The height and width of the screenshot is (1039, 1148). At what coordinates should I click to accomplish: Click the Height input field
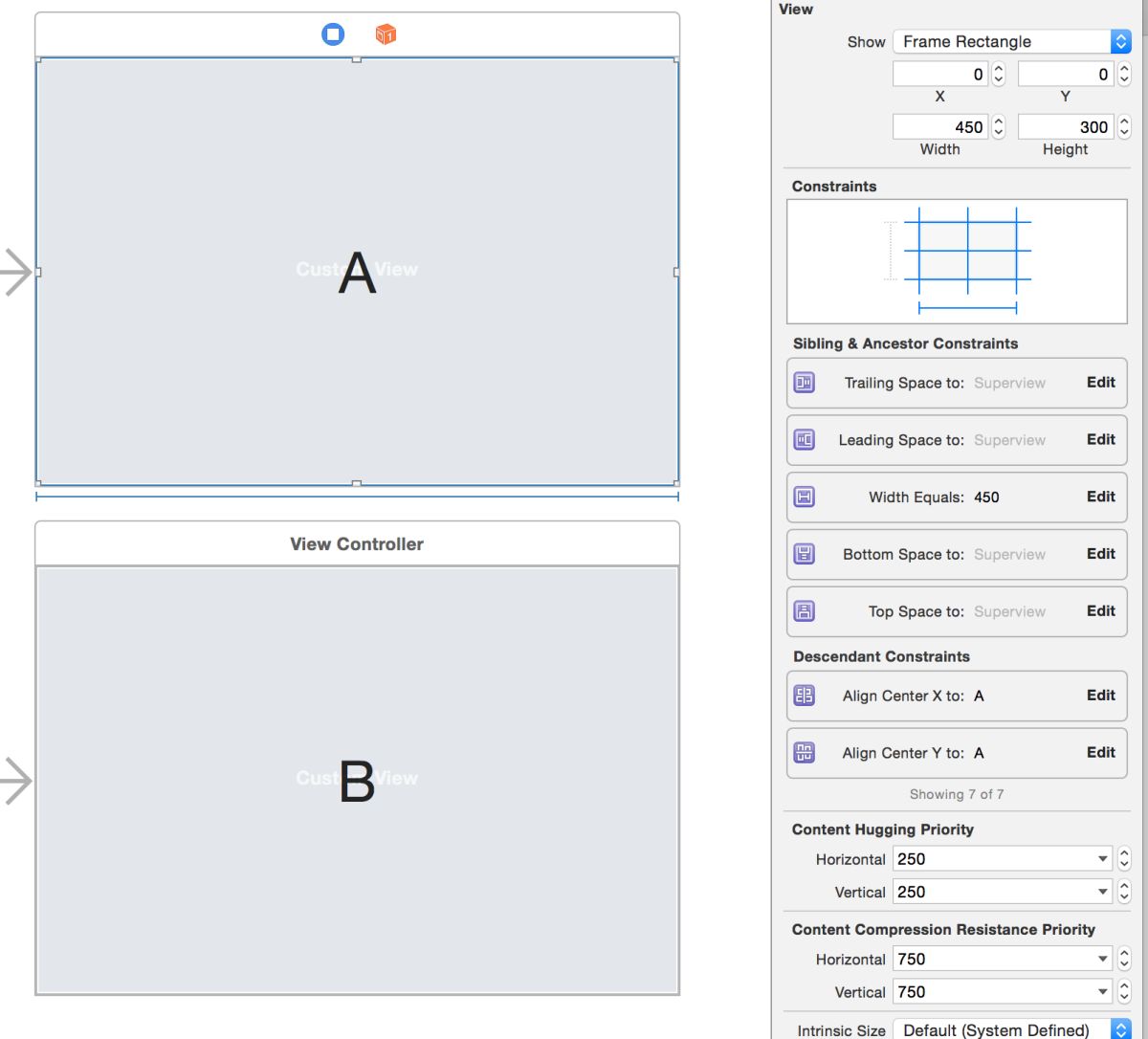coord(1066,126)
